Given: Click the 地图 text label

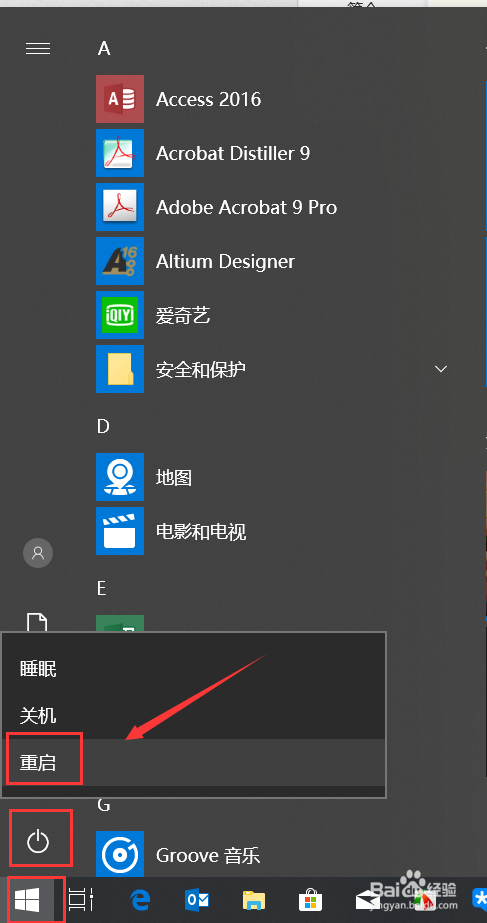Looking at the screenshot, I should click(174, 477).
